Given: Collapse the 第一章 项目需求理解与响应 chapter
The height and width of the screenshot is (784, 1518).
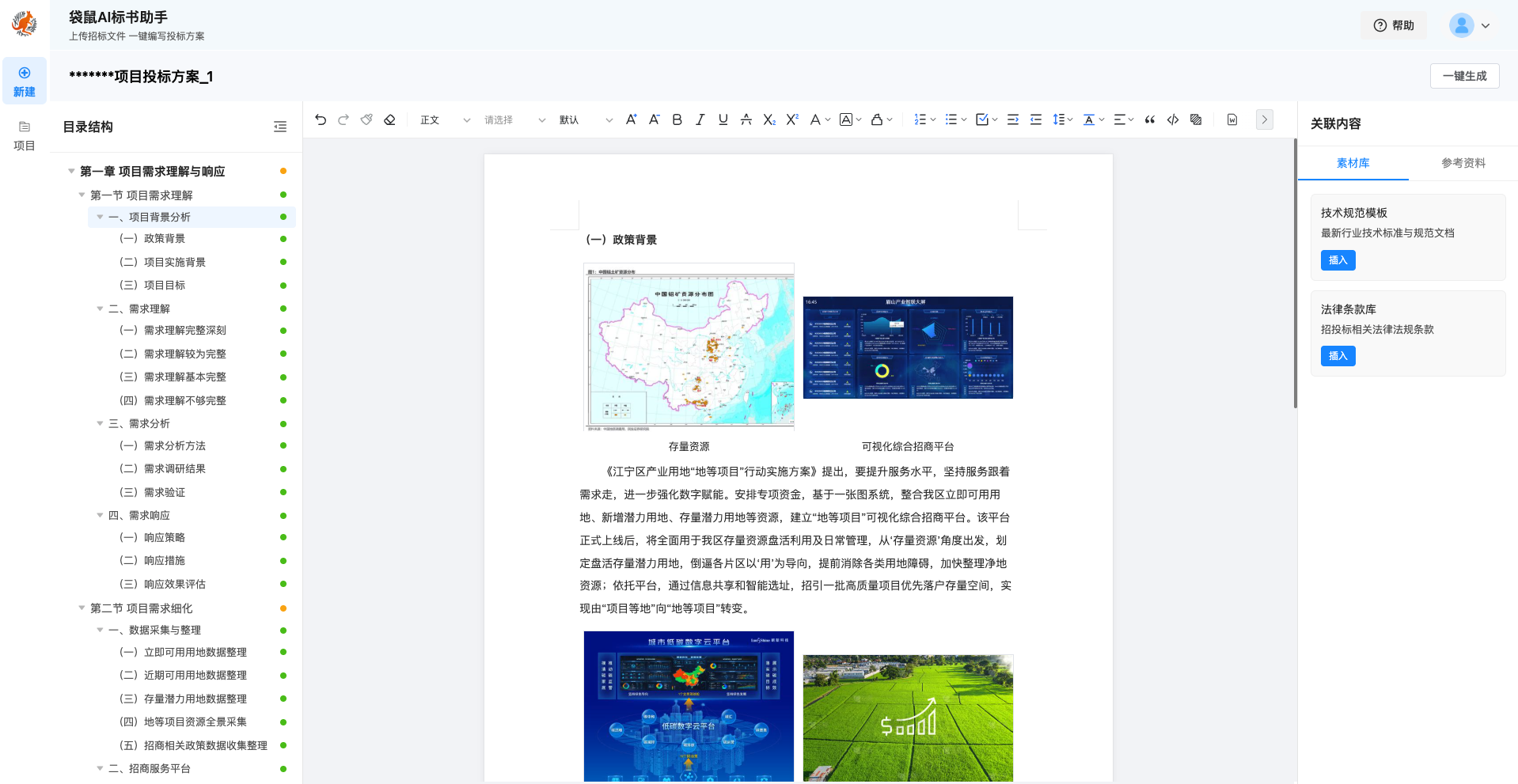Looking at the screenshot, I should (70, 171).
